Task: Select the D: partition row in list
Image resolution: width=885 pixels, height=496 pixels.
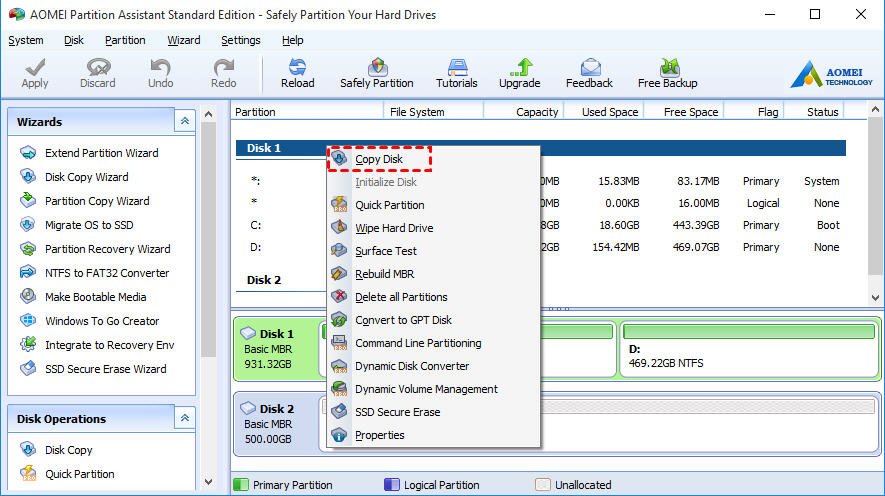Action: [541, 247]
